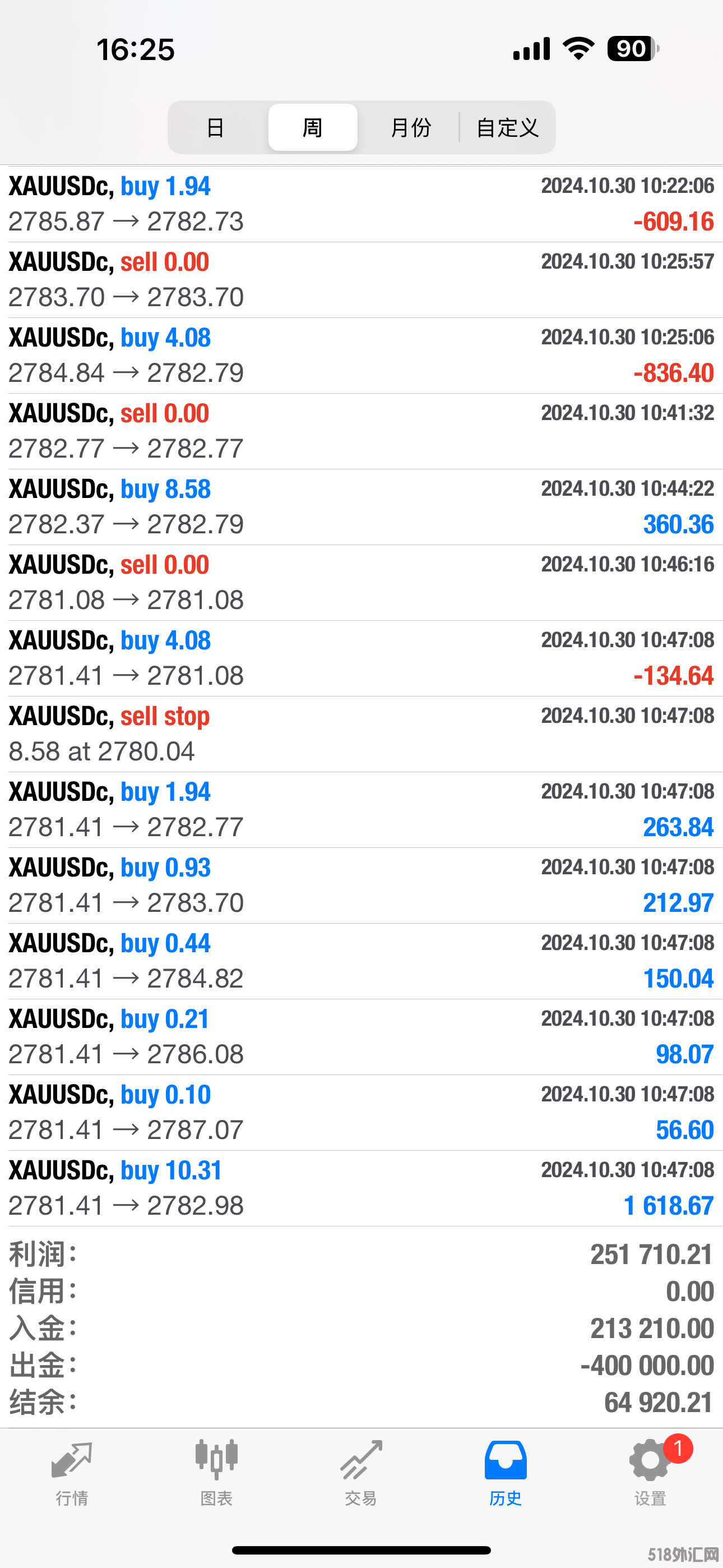Select the buy 8.58 trade with 360.36 profit
The width and height of the screenshot is (723, 1568).
pos(361,507)
